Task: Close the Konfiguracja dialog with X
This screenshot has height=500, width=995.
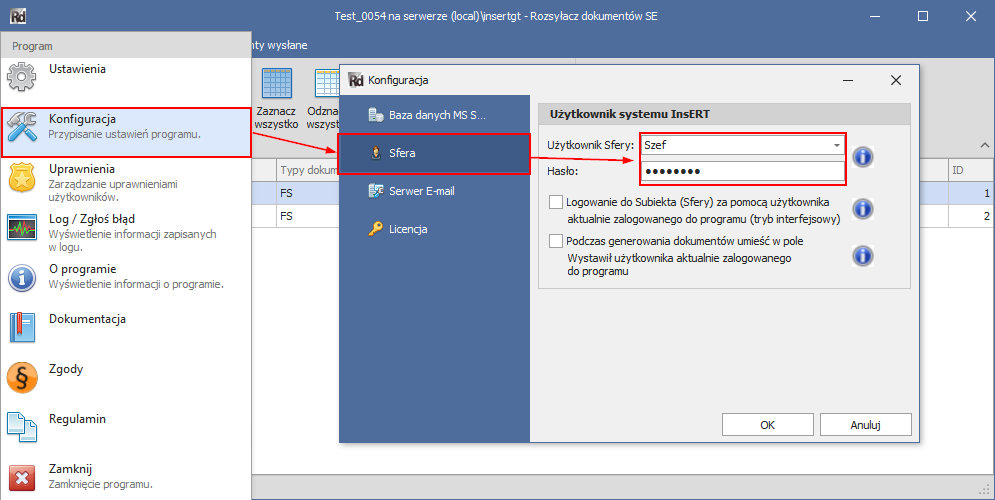Action: pos(896,80)
